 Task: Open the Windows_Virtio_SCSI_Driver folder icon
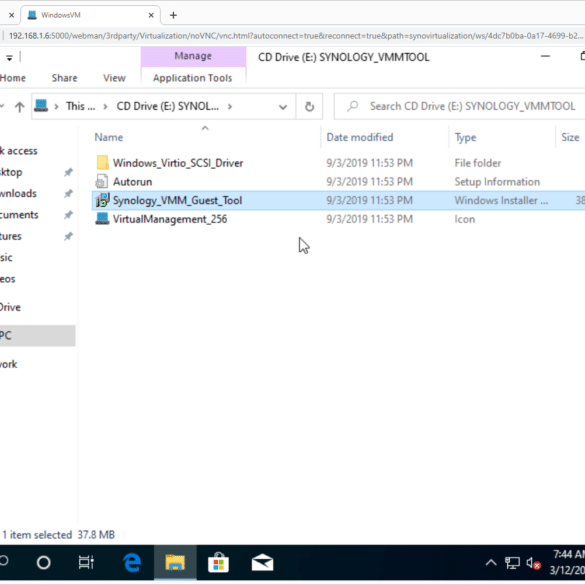coord(102,163)
